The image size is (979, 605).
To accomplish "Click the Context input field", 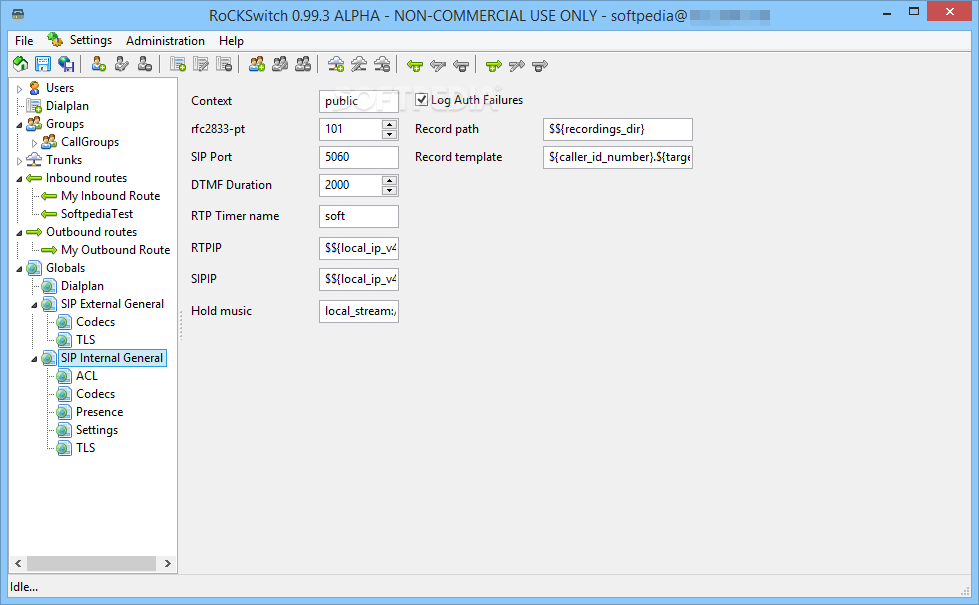I will (358, 101).
